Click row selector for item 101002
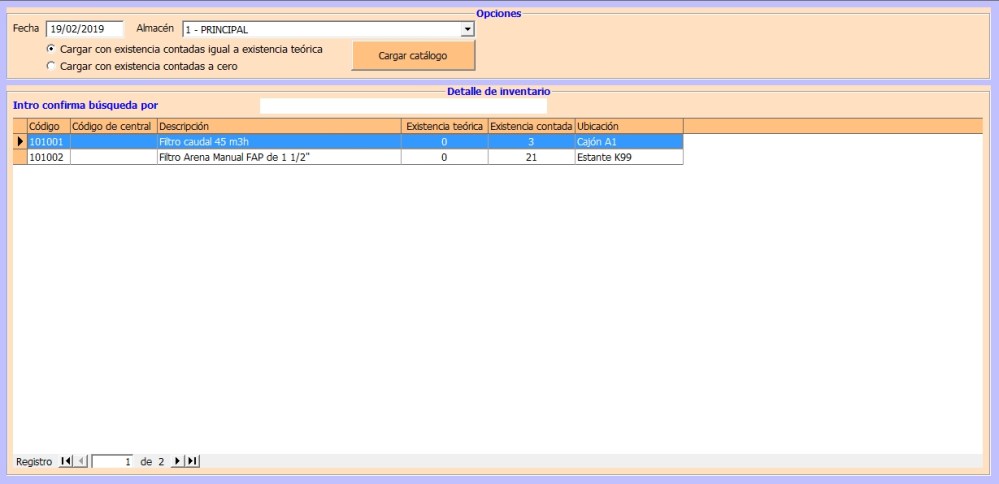Screen dimensions: 999x484 tap(19, 157)
